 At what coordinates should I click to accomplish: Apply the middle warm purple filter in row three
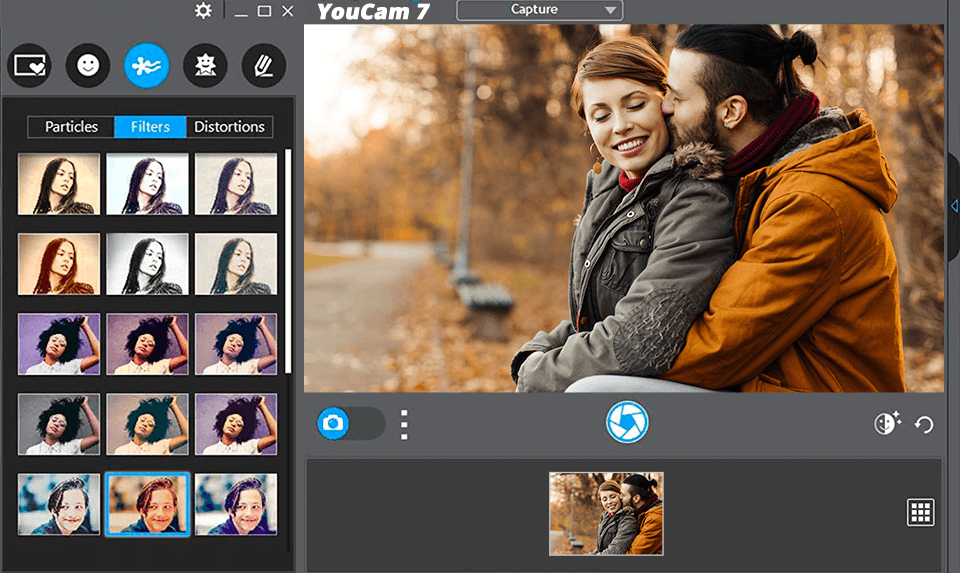point(148,344)
